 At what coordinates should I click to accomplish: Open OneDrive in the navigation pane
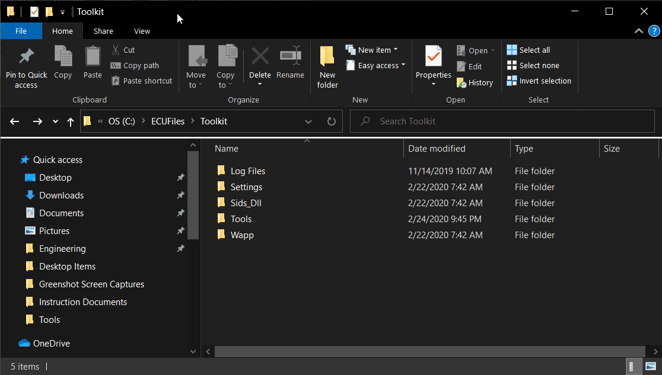(44, 343)
